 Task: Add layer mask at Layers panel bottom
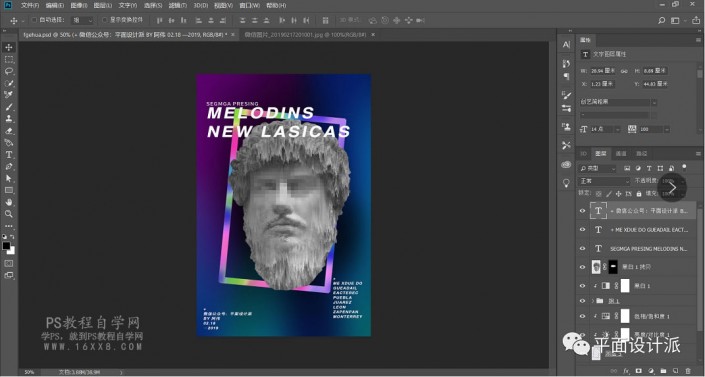(x=638, y=371)
